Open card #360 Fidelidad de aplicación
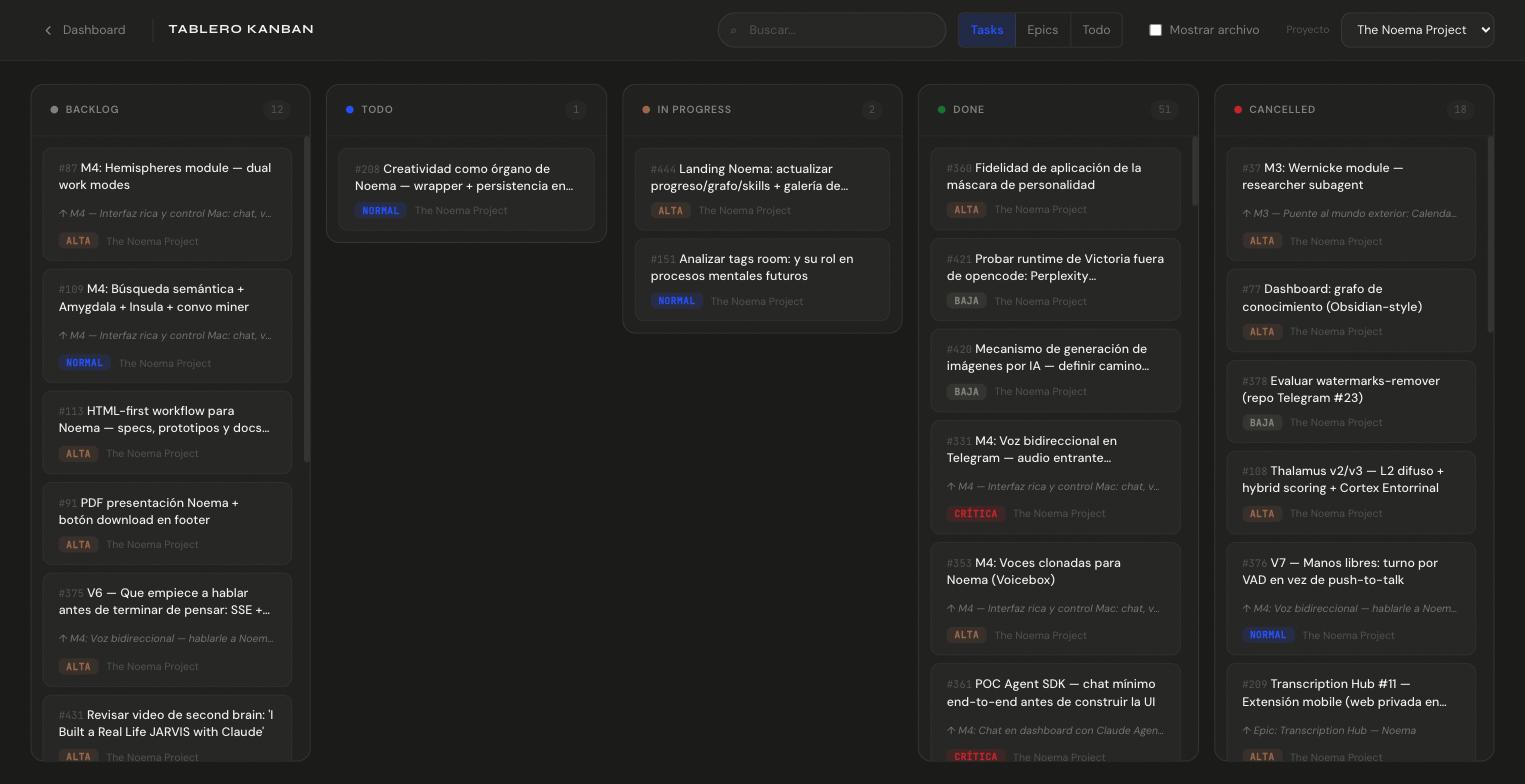This screenshot has height=784, width=1525. (1055, 189)
